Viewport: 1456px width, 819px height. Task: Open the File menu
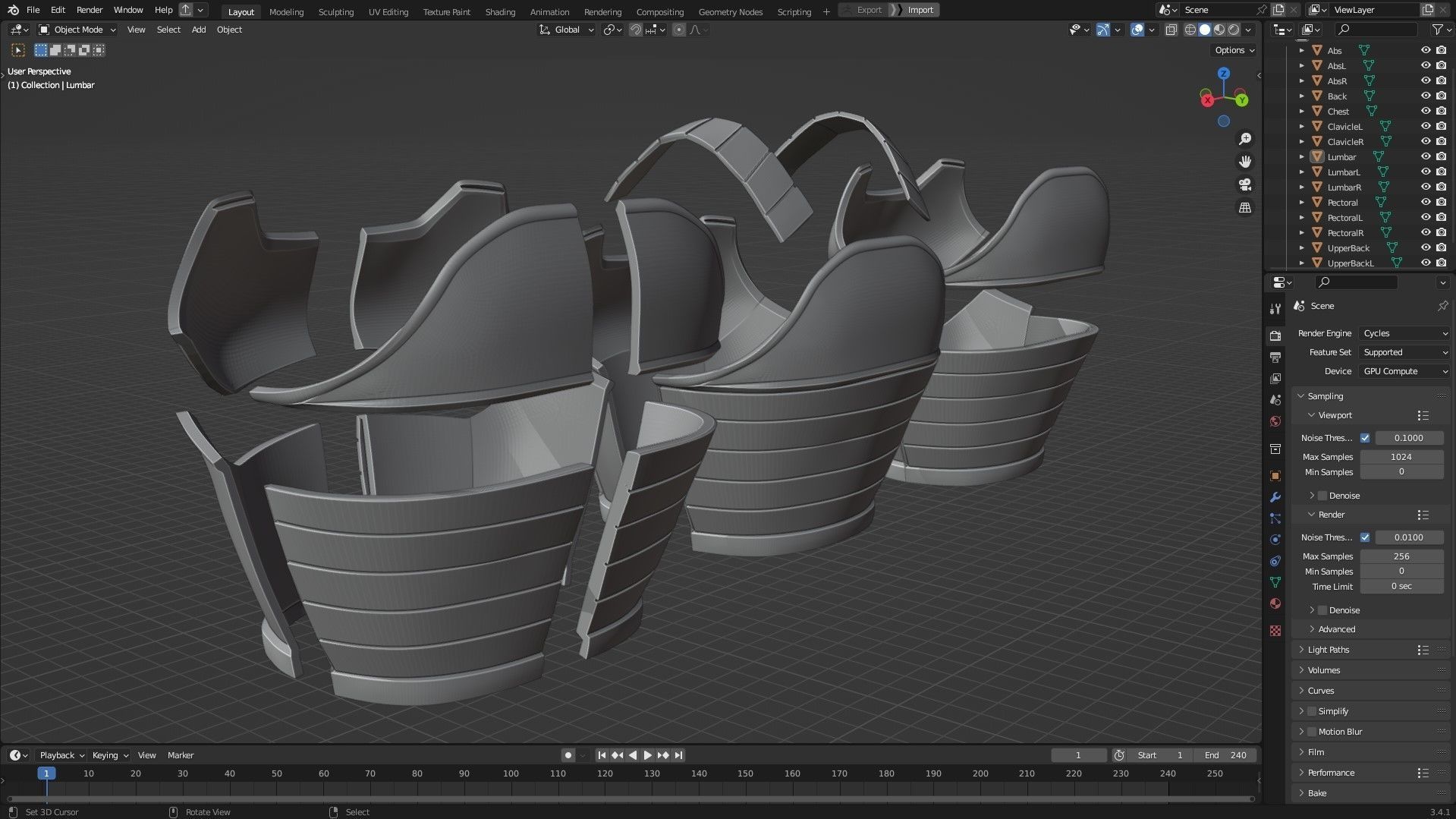pyautogui.click(x=33, y=10)
